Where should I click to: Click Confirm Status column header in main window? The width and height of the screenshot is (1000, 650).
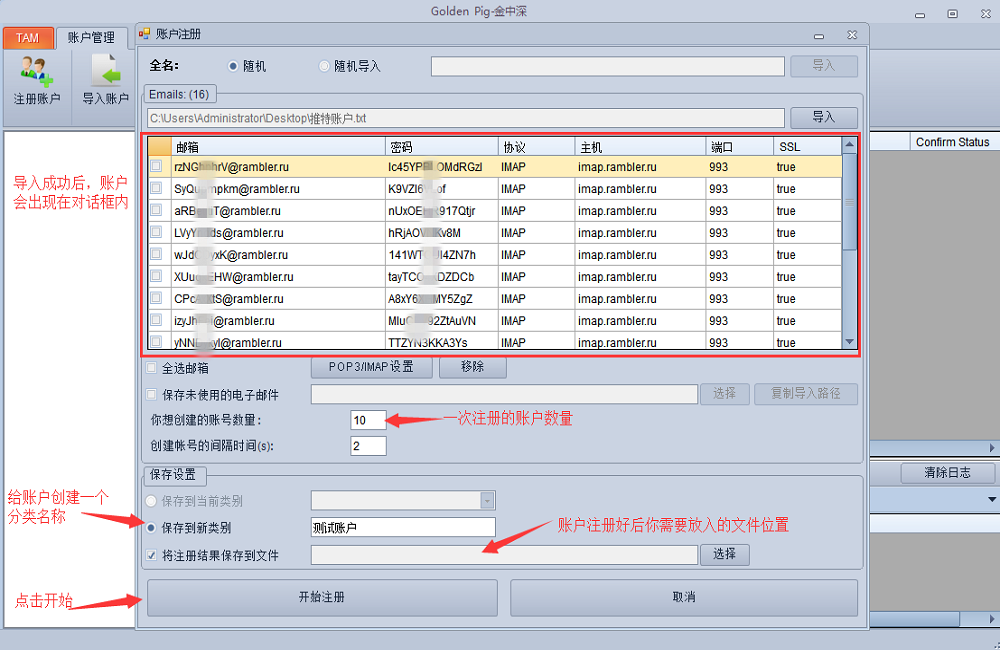pyautogui.click(x=953, y=142)
